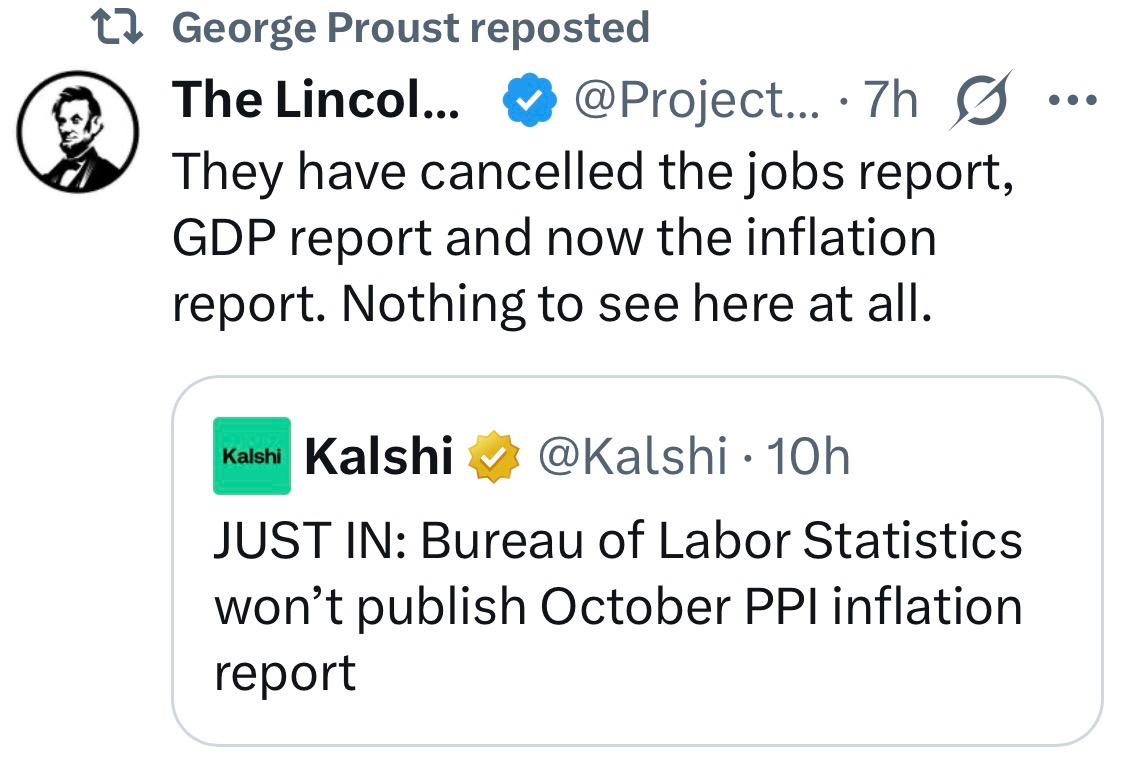The width and height of the screenshot is (1143, 772).
Task: Click the green Kalshi logo avatar
Action: click(252, 456)
